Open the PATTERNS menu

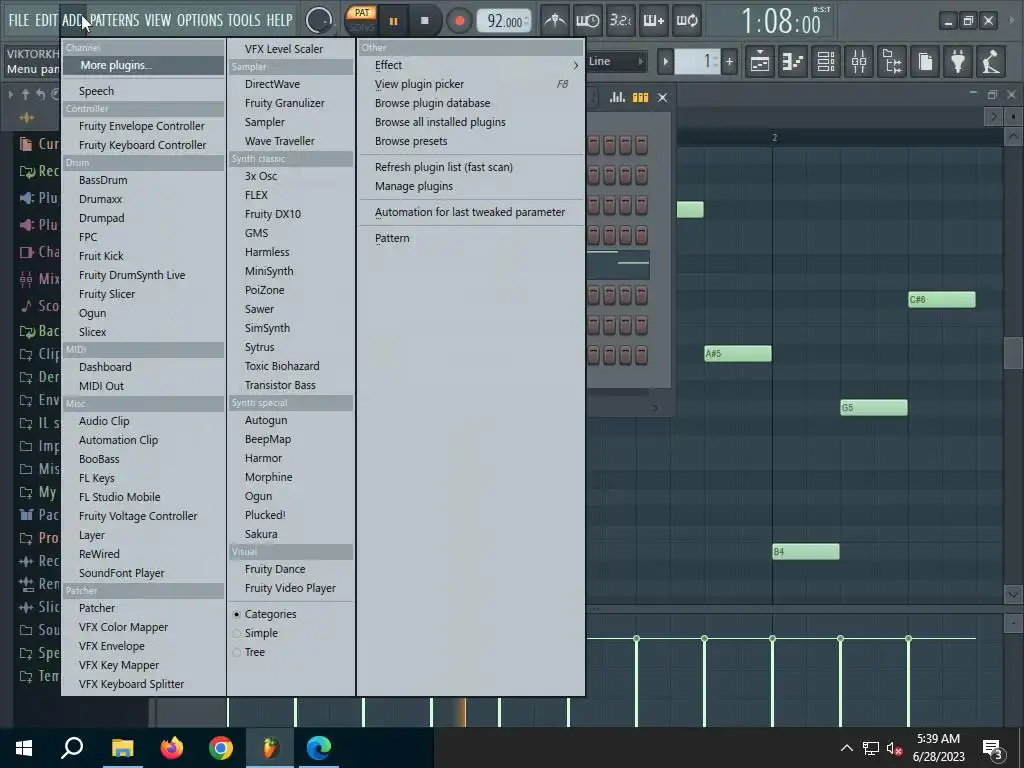click(x=114, y=20)
